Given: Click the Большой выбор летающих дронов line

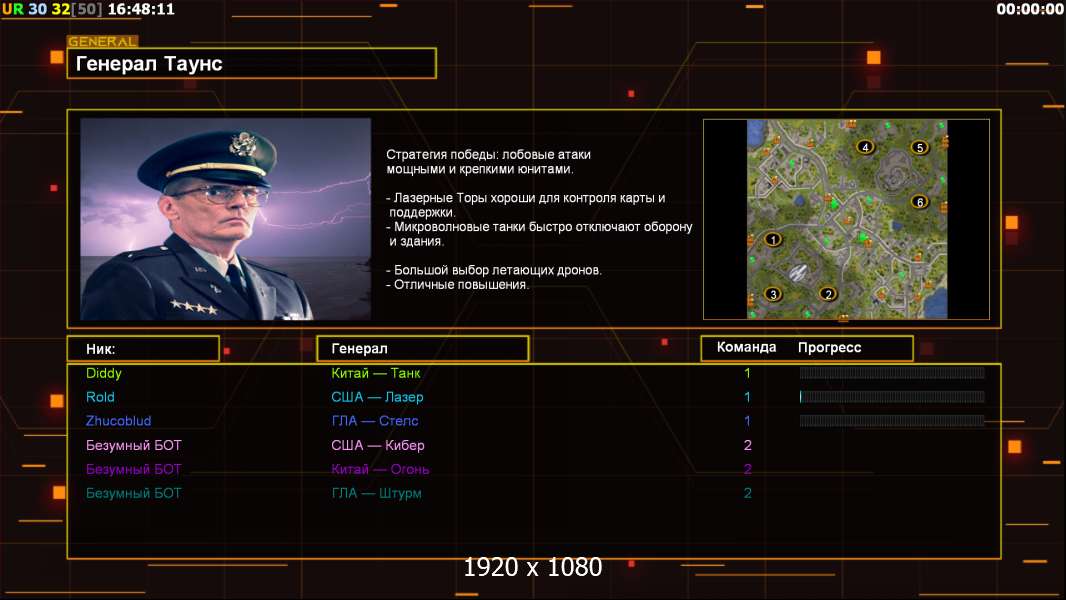Looking at the screenshot, I should (494, 270).
